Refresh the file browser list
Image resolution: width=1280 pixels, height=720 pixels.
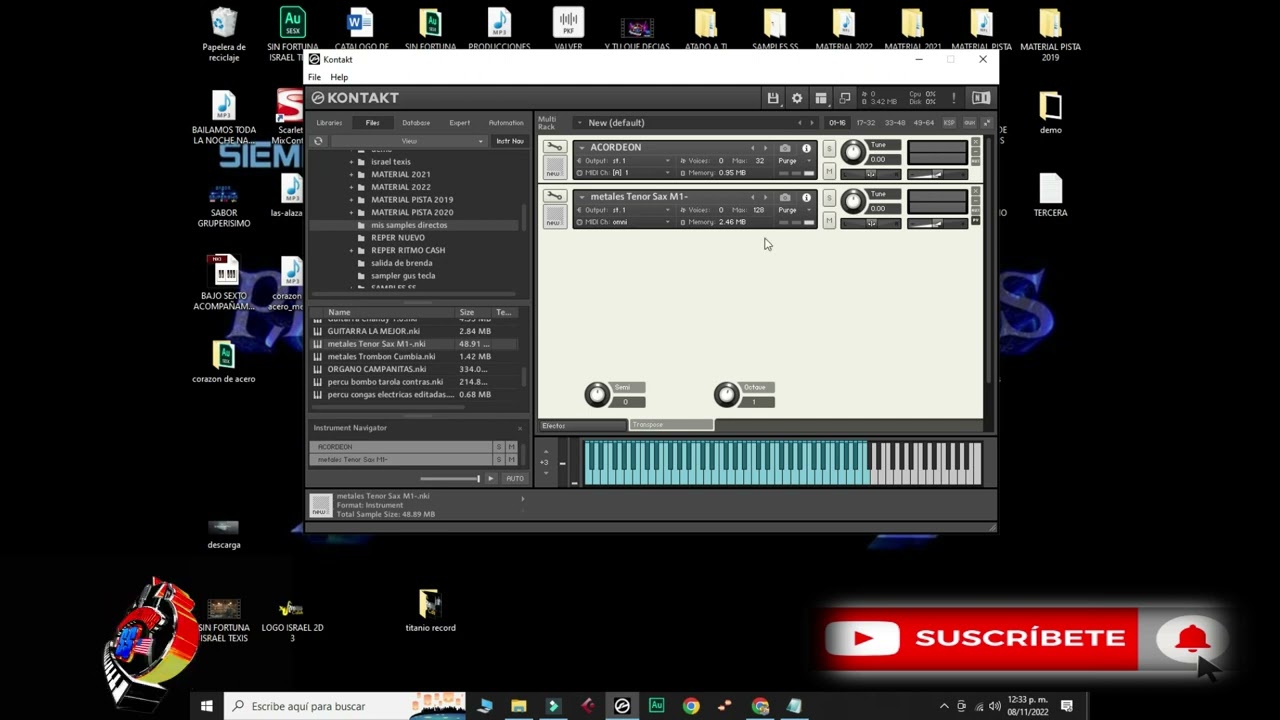pos(318,141)
